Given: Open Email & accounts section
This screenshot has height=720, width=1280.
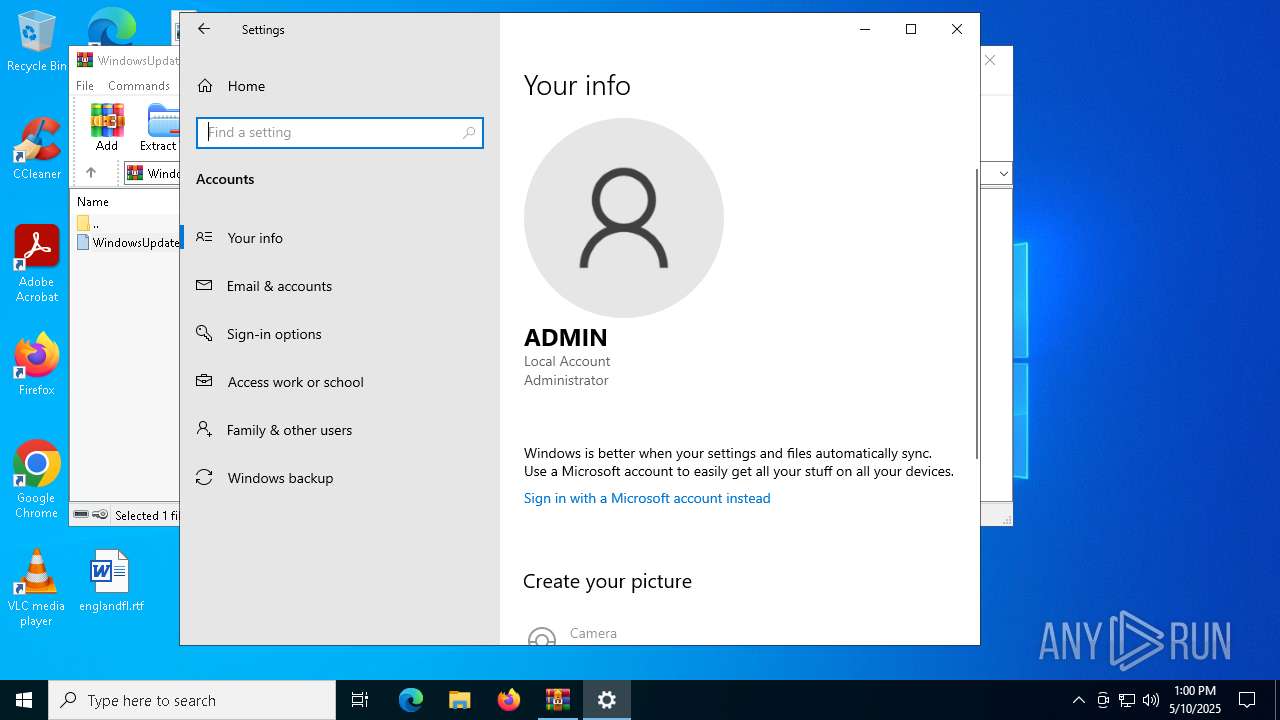Looking at the screenshot, I should point(340,286).
